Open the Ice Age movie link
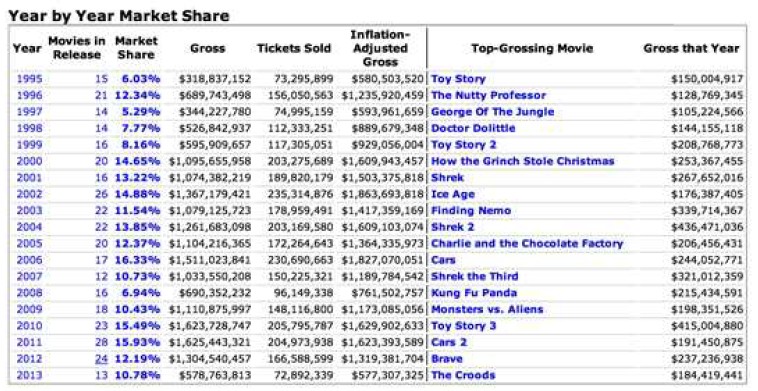The height and width of the screenshot is (391, 758). pyautogui.click(x=453, y=194)
